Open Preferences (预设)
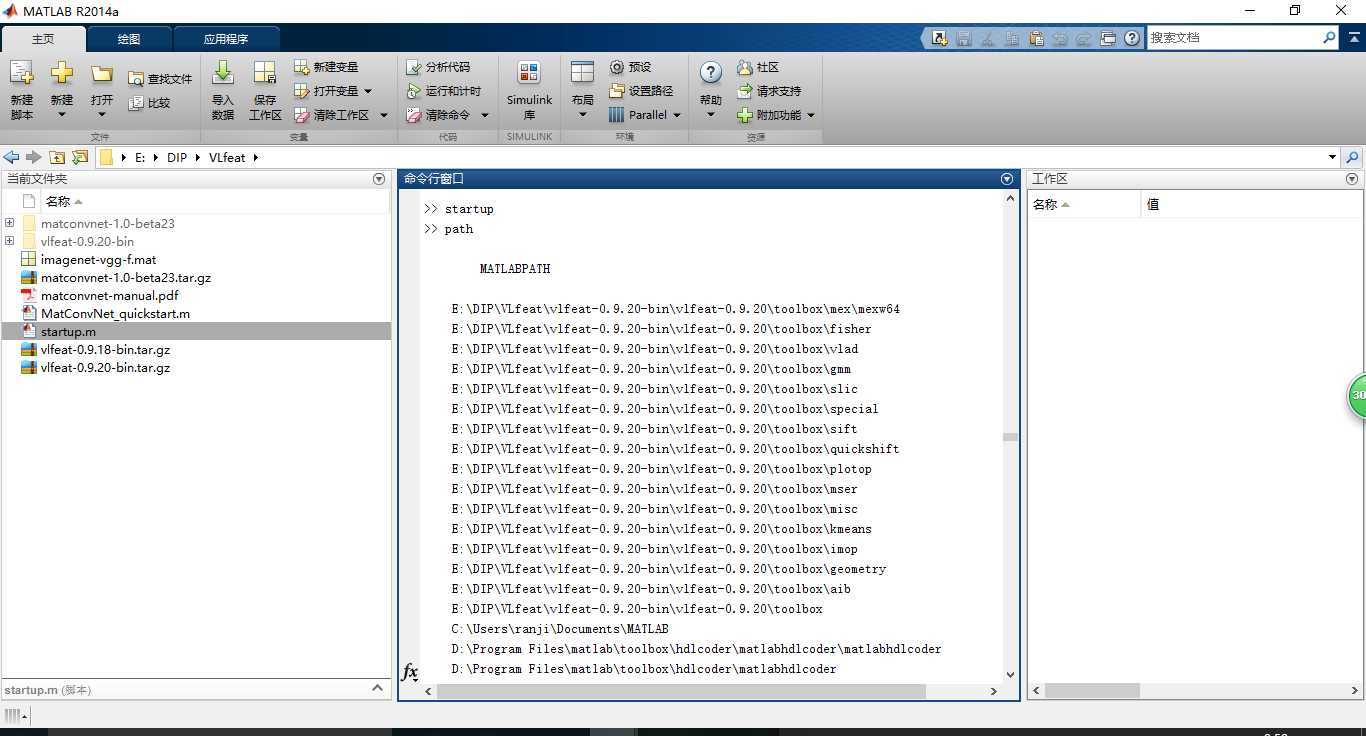 [x=630, y=67]
